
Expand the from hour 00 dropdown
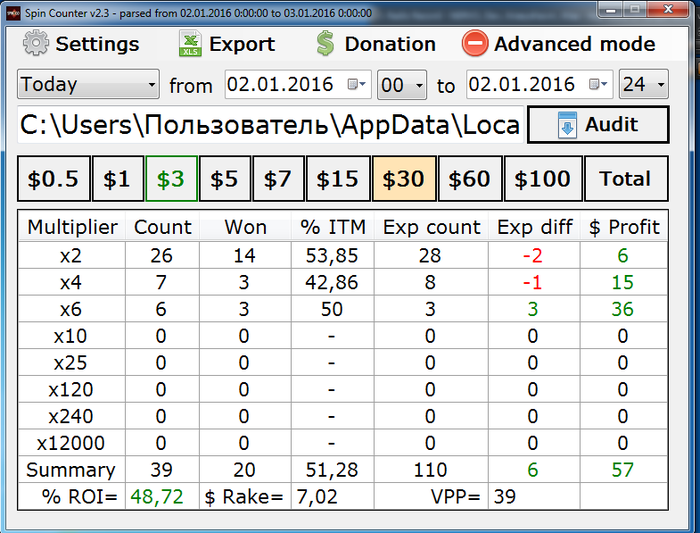(402, 84)
